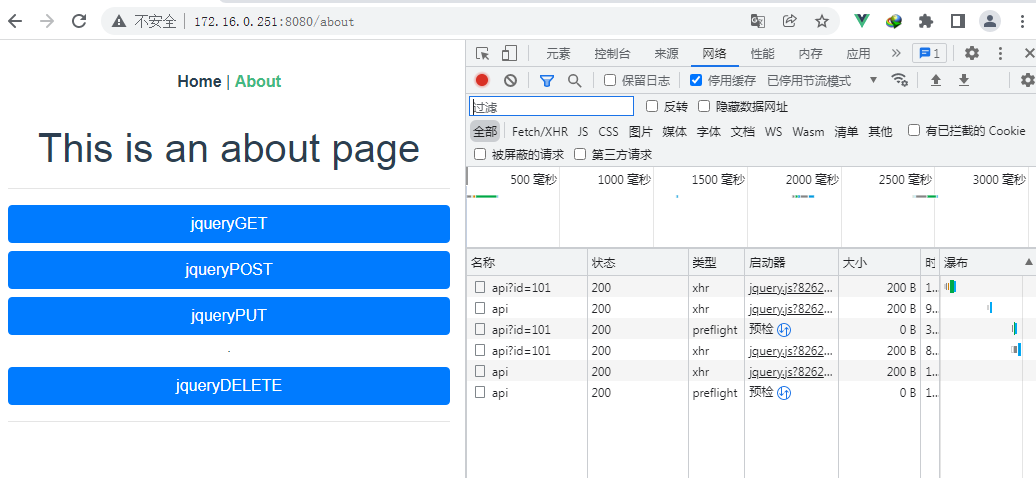This screenshot has height=478, width=1036.
Task: Select the checkbox of the last api preflight row
Action: [480, 392]
